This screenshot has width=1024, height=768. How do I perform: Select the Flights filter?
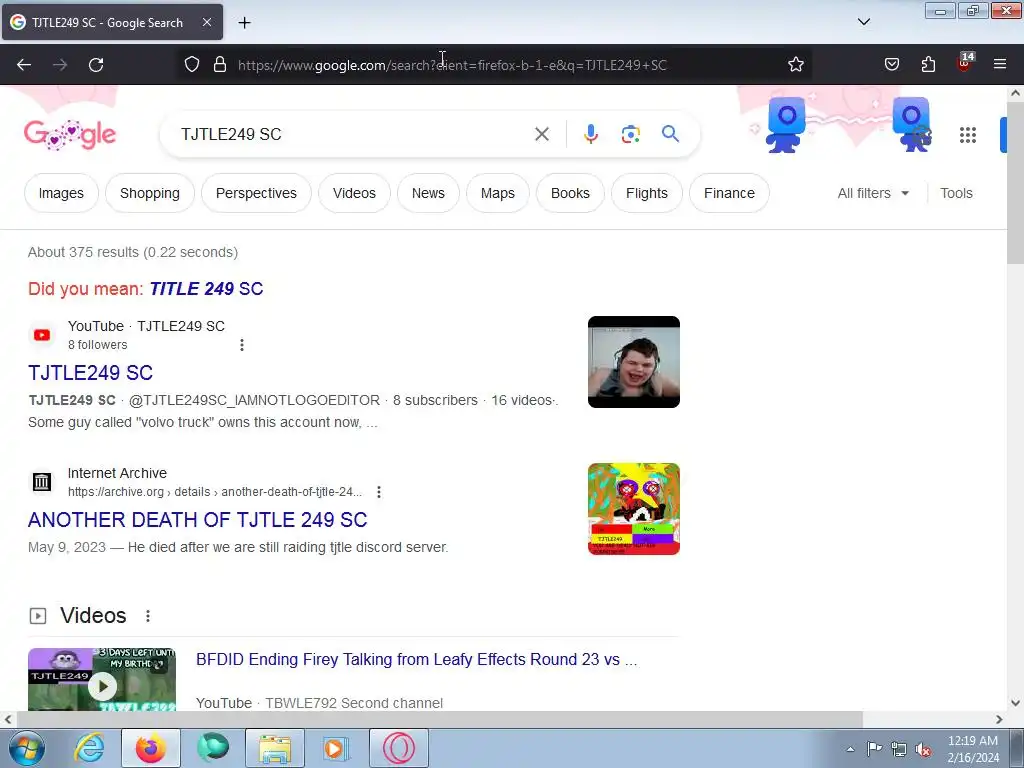click(647, 193)
